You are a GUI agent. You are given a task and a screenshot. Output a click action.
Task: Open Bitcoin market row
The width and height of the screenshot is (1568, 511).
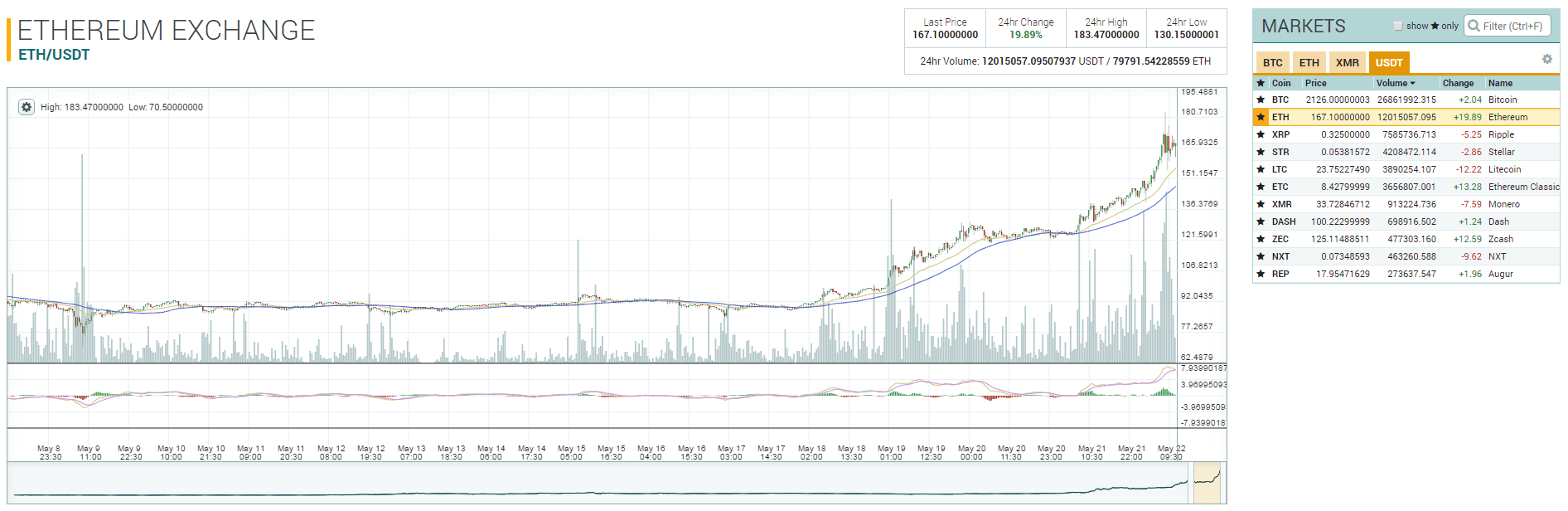pyautogui.click(x=1406, y=100)
